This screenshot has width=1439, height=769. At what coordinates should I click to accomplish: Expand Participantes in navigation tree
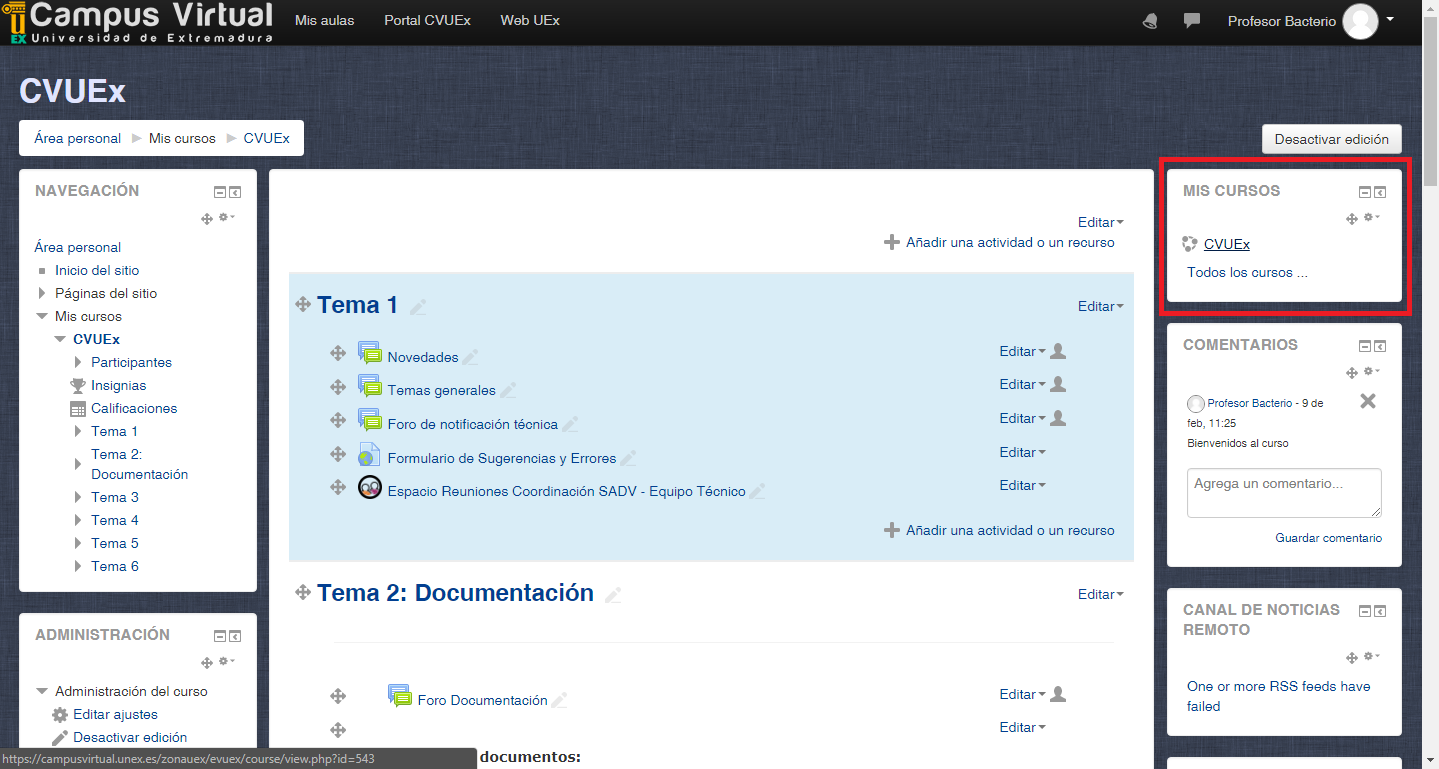click(79, 362)
